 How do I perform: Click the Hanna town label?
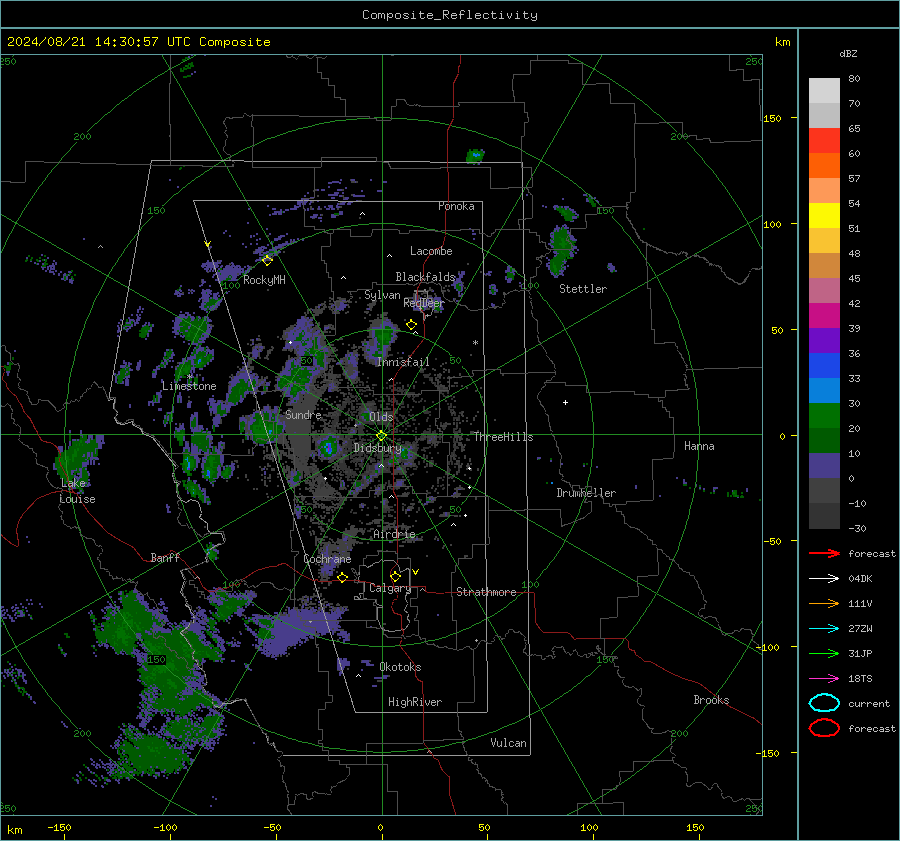coord(699,446)
